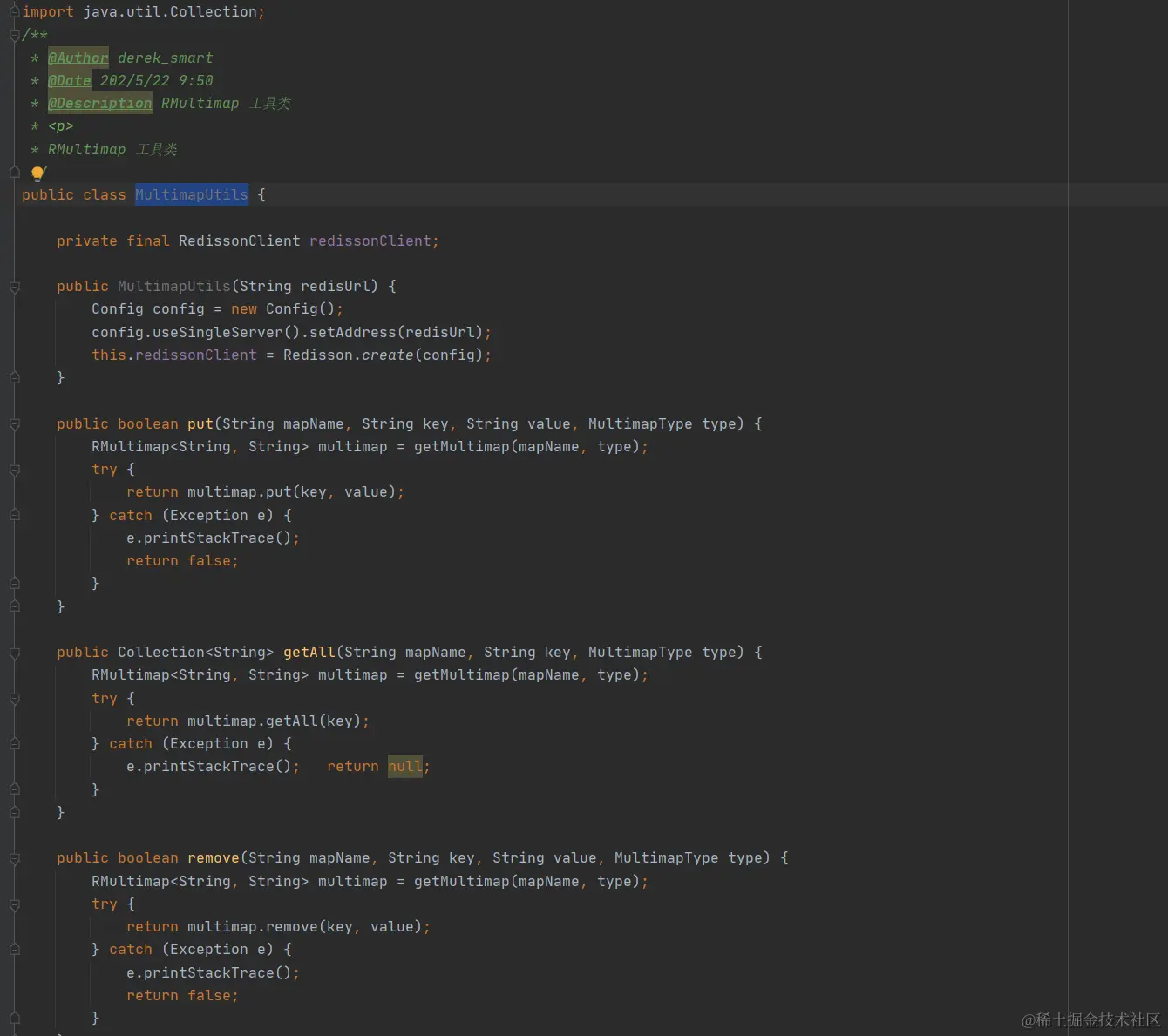This screenshot has width=1168, height=1036.
Task: Click the <p> tag in the Javadoc
Action: [x=61, y=126]
